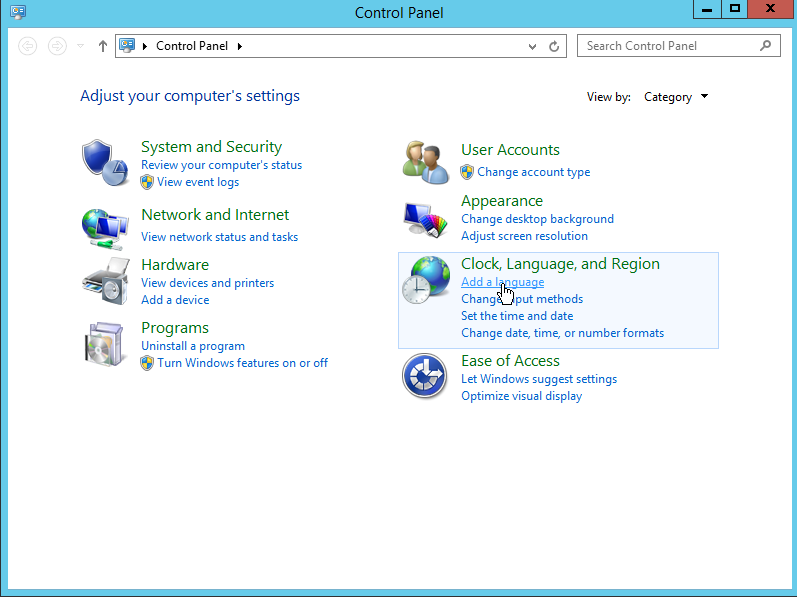Screen dimensions: 797x597
Task: Click the search magnifier icon
Action: (x=765, y=46)
